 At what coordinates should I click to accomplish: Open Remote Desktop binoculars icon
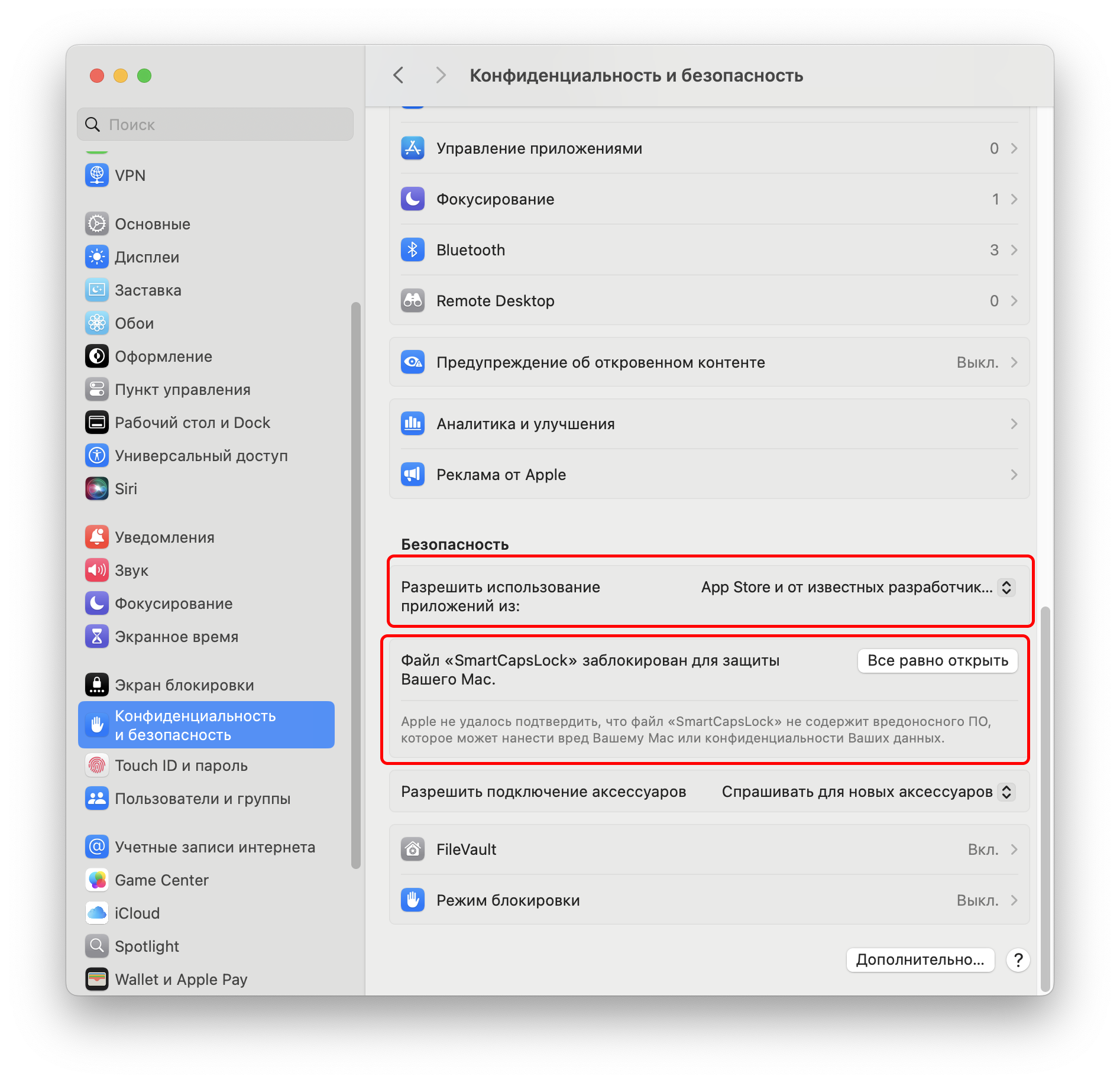click(412, 300)
